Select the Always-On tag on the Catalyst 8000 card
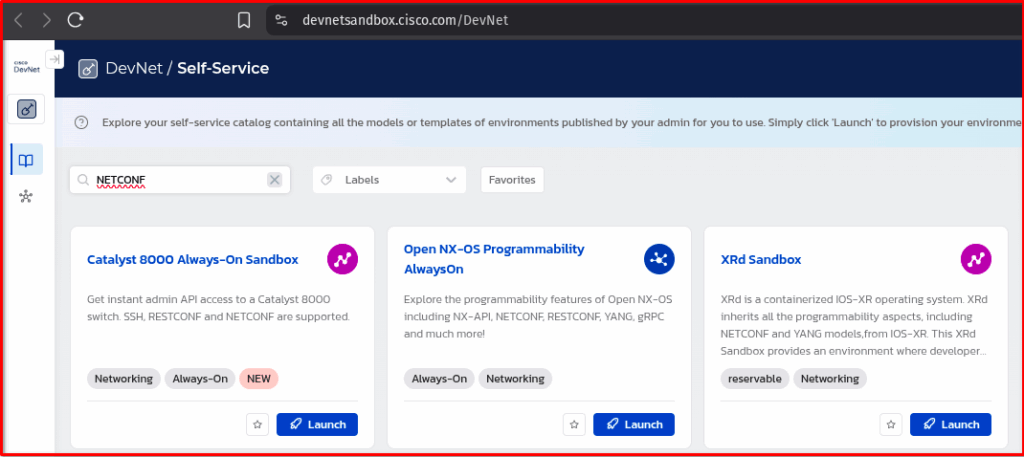The width and height of the screenshot is (1024, 457). pos(200,379)
